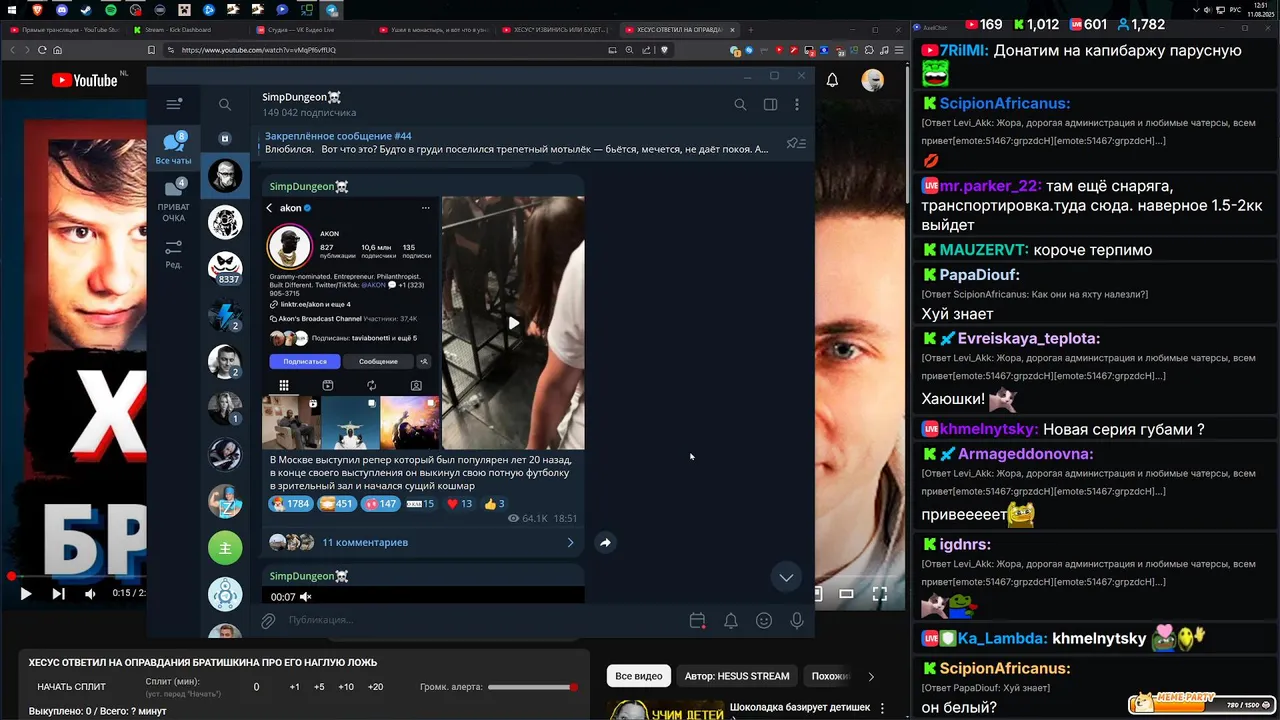
Task: Open the Telegram hamburger menu
Action: click(174, 104)
